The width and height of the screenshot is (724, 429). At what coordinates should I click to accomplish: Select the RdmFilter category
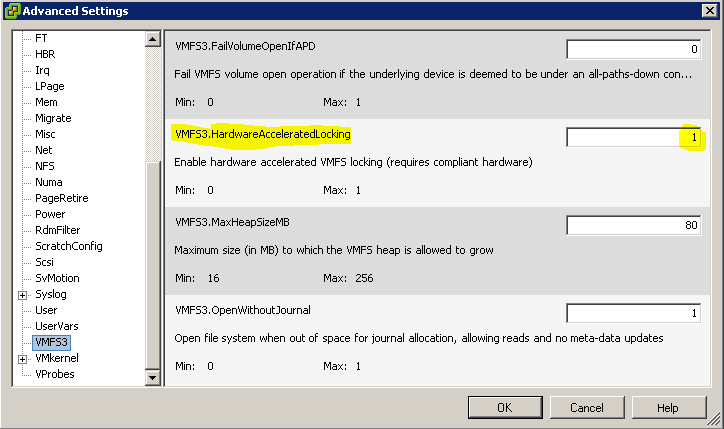click(x=57, y=230)
